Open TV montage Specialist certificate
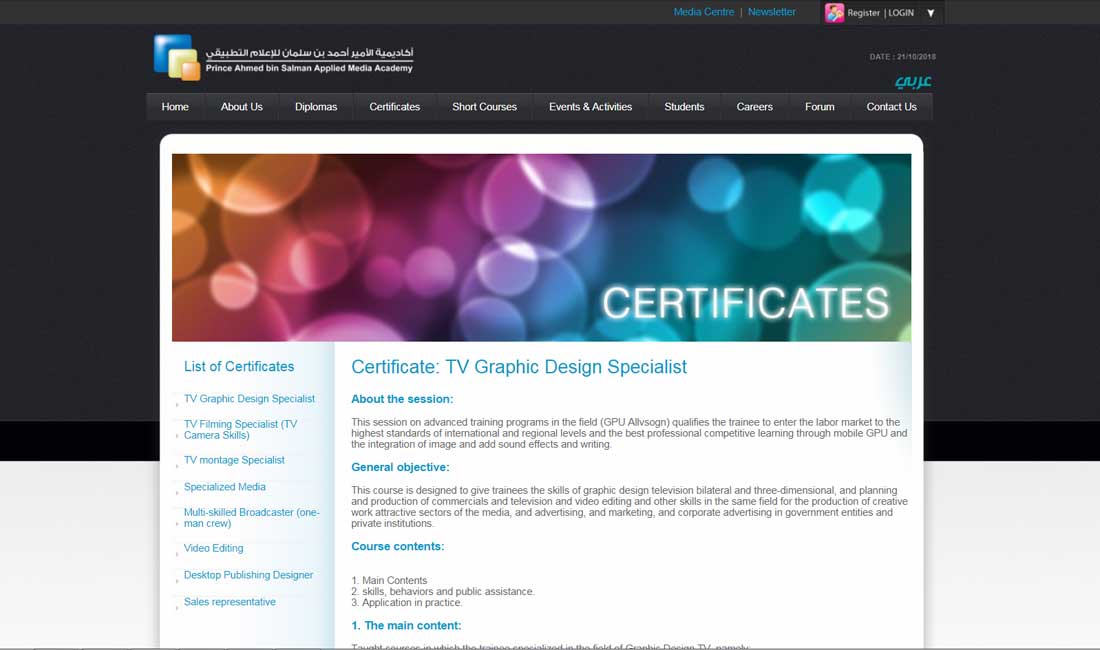The width and height of the screenshot is (1100, 650). [x=234, y=461]
